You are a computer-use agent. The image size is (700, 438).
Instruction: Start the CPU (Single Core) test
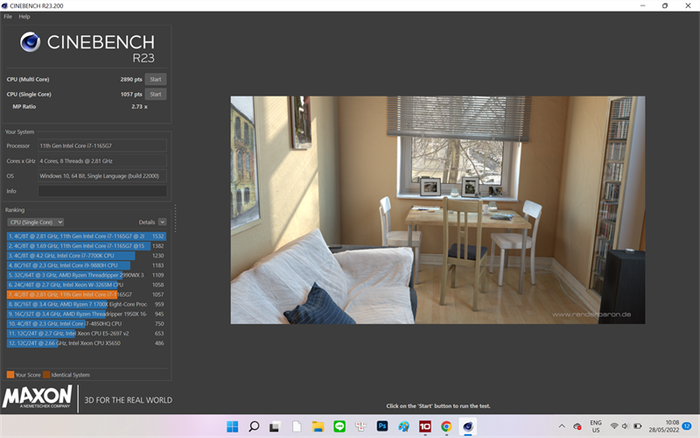coord(155,94)
